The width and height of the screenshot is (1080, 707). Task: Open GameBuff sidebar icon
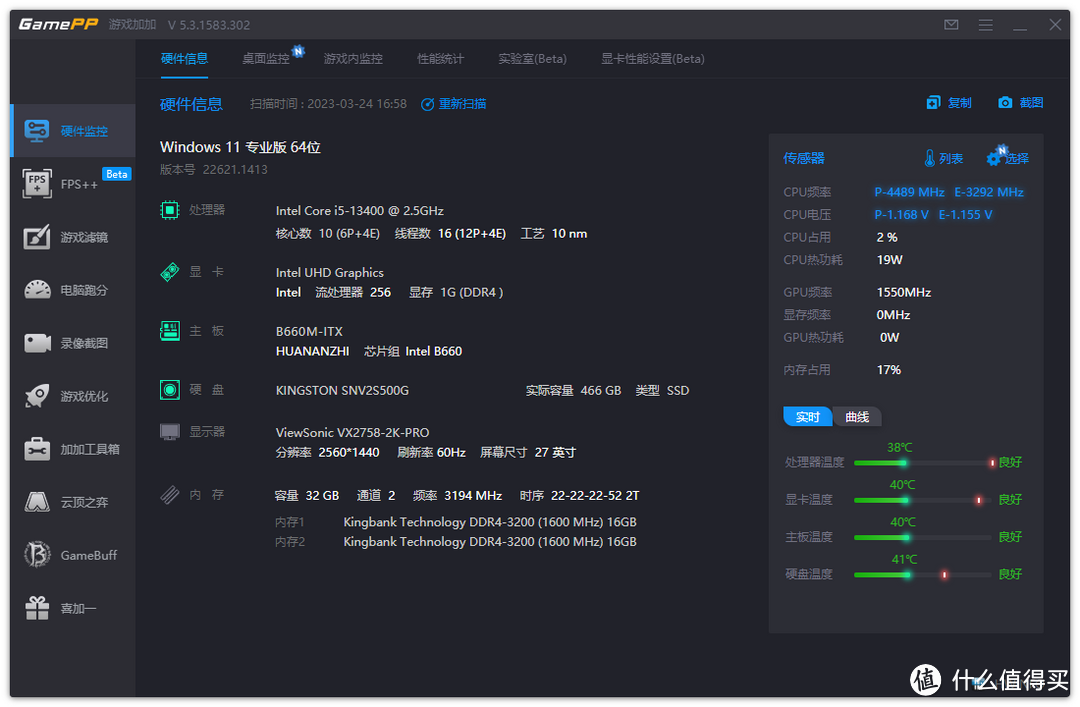(x=37, y=555)
